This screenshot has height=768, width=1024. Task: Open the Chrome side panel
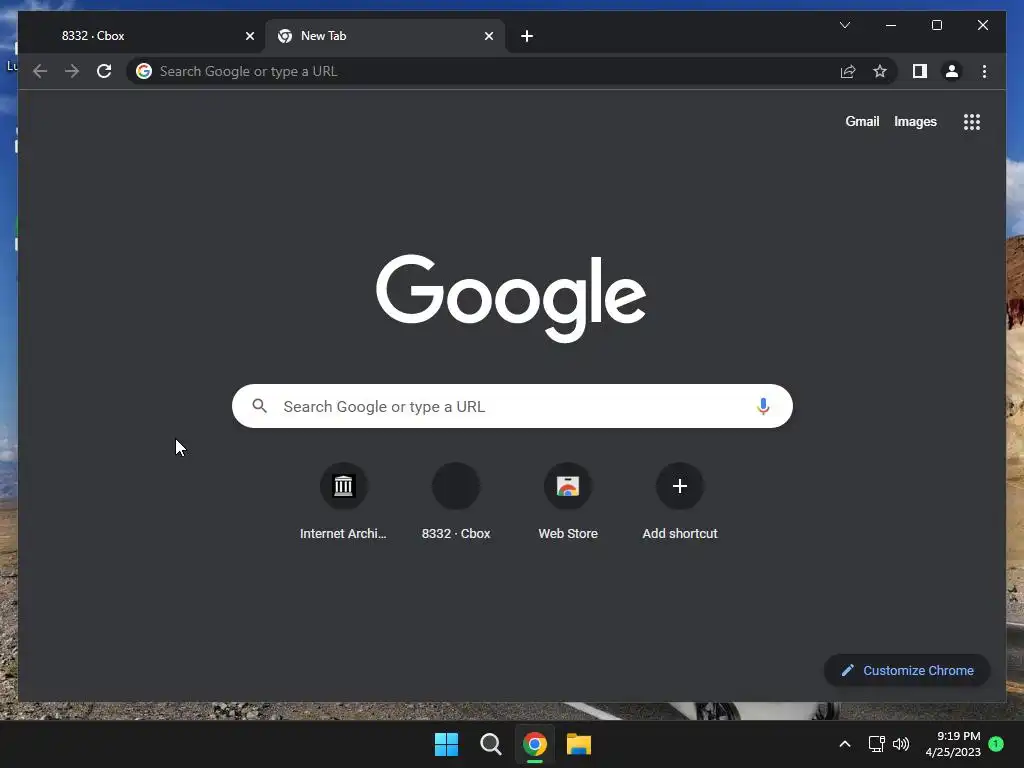pyautogui.click(x=920, y=71)
